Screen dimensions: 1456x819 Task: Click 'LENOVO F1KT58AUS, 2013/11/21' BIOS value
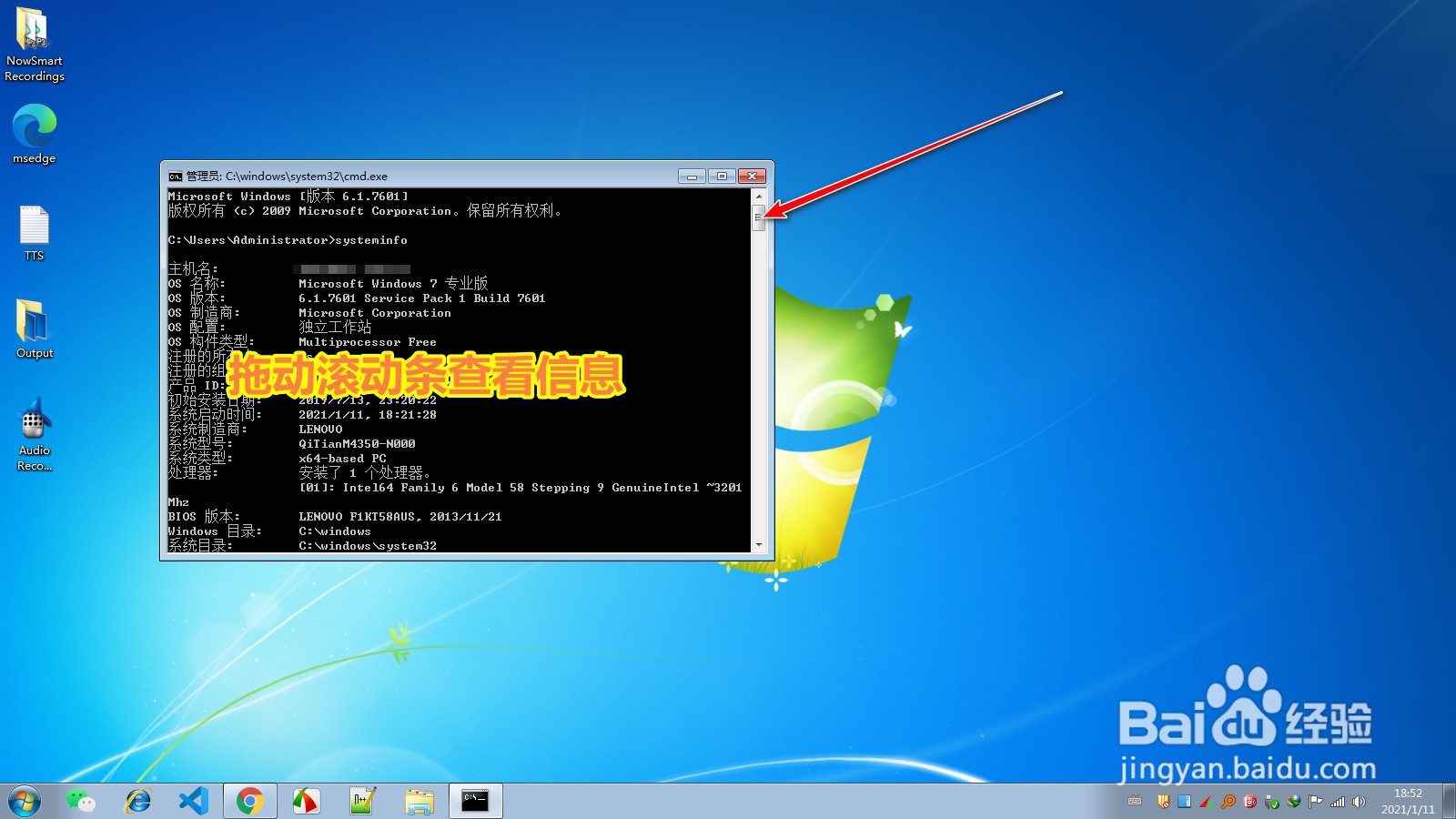pyautogui.click(x=400, y=517)
